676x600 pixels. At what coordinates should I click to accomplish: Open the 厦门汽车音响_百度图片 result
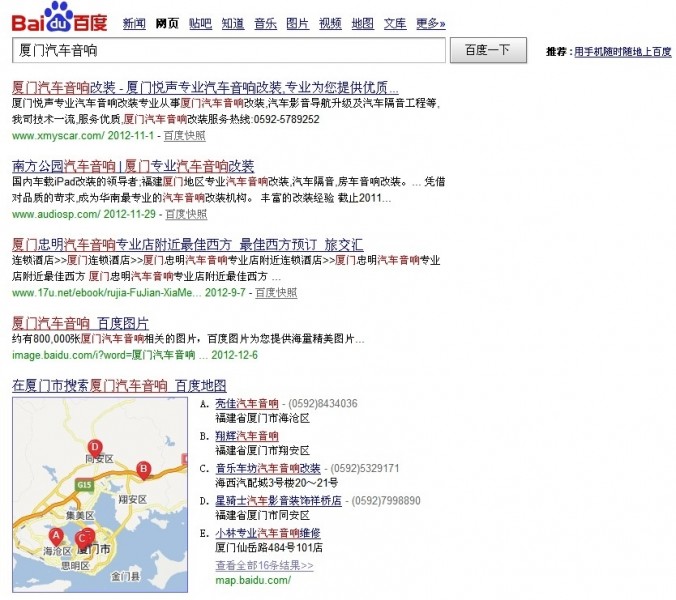click(x=80, y=323)
